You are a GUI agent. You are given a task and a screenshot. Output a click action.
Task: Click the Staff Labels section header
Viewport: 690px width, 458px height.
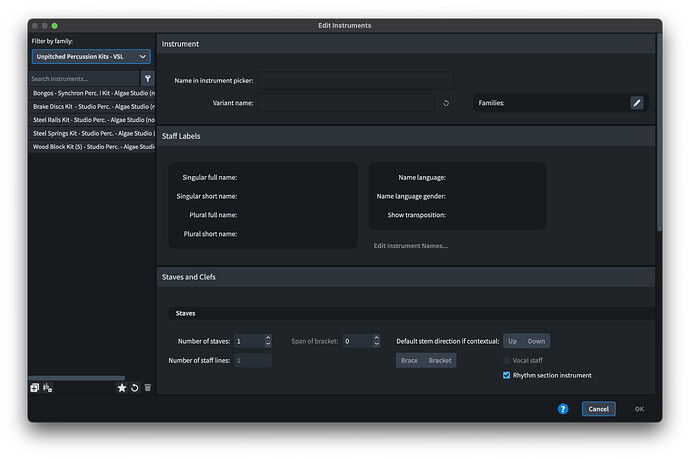tap(406, 136)
